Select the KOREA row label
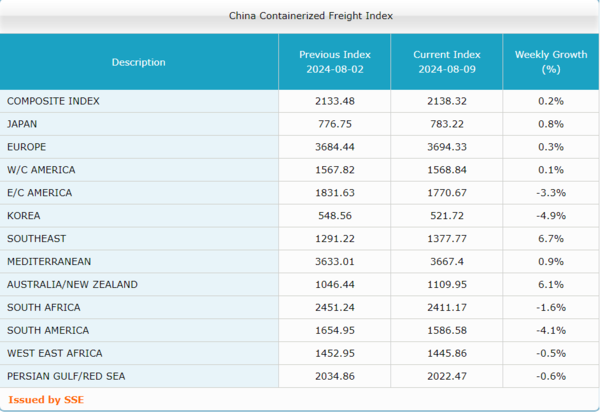Screen dimensions: 600x414 click(x=24, y=215)
